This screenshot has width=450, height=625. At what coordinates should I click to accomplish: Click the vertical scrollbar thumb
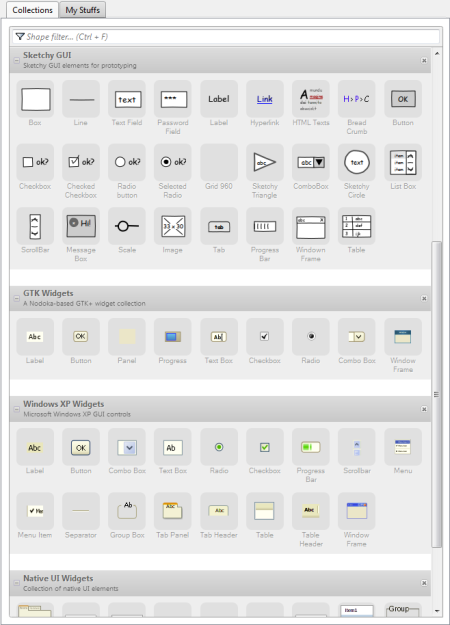point(437,394)
